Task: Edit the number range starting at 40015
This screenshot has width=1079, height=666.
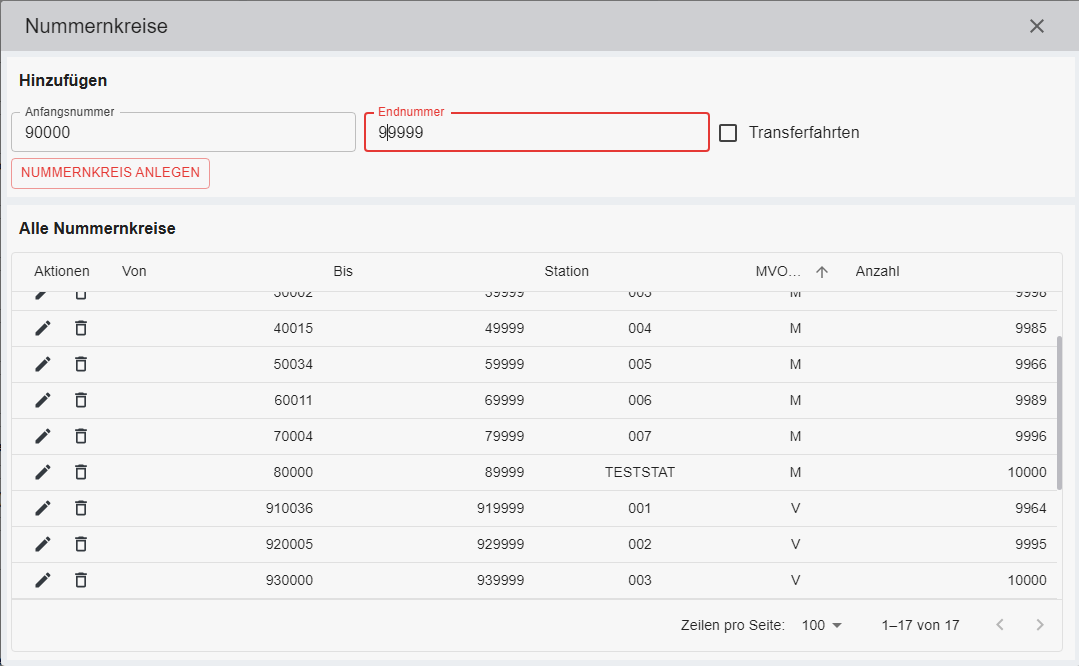Action: [42, 328]
